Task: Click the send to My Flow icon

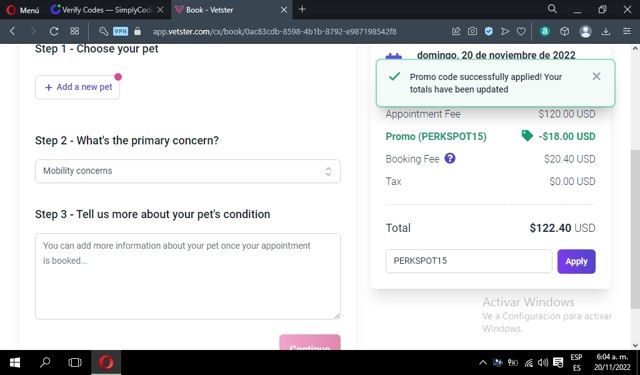Action: click(505, 31)
